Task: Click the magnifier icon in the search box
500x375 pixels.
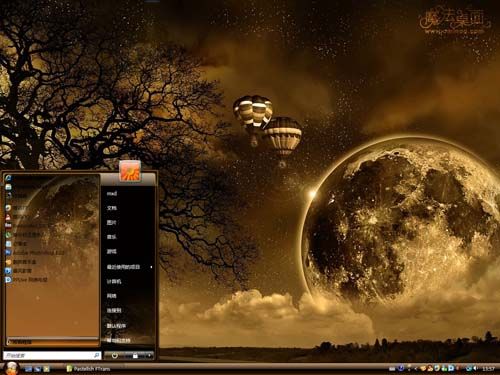Action: 97,355
